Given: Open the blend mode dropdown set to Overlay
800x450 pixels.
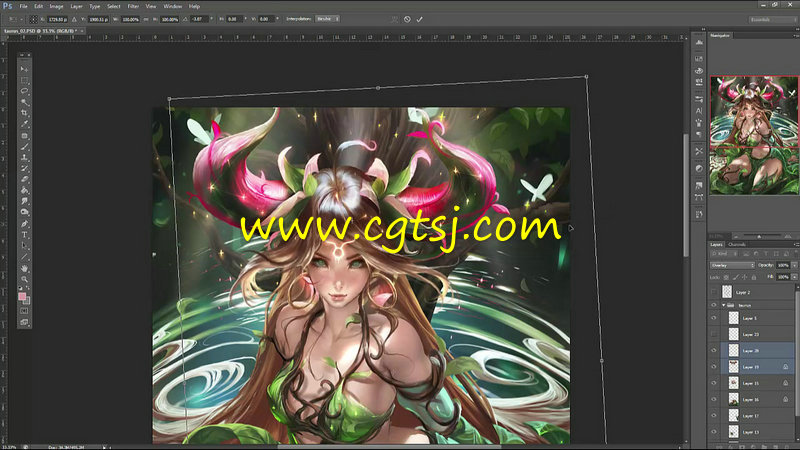Looking at the screenshot, I should 732,265.
